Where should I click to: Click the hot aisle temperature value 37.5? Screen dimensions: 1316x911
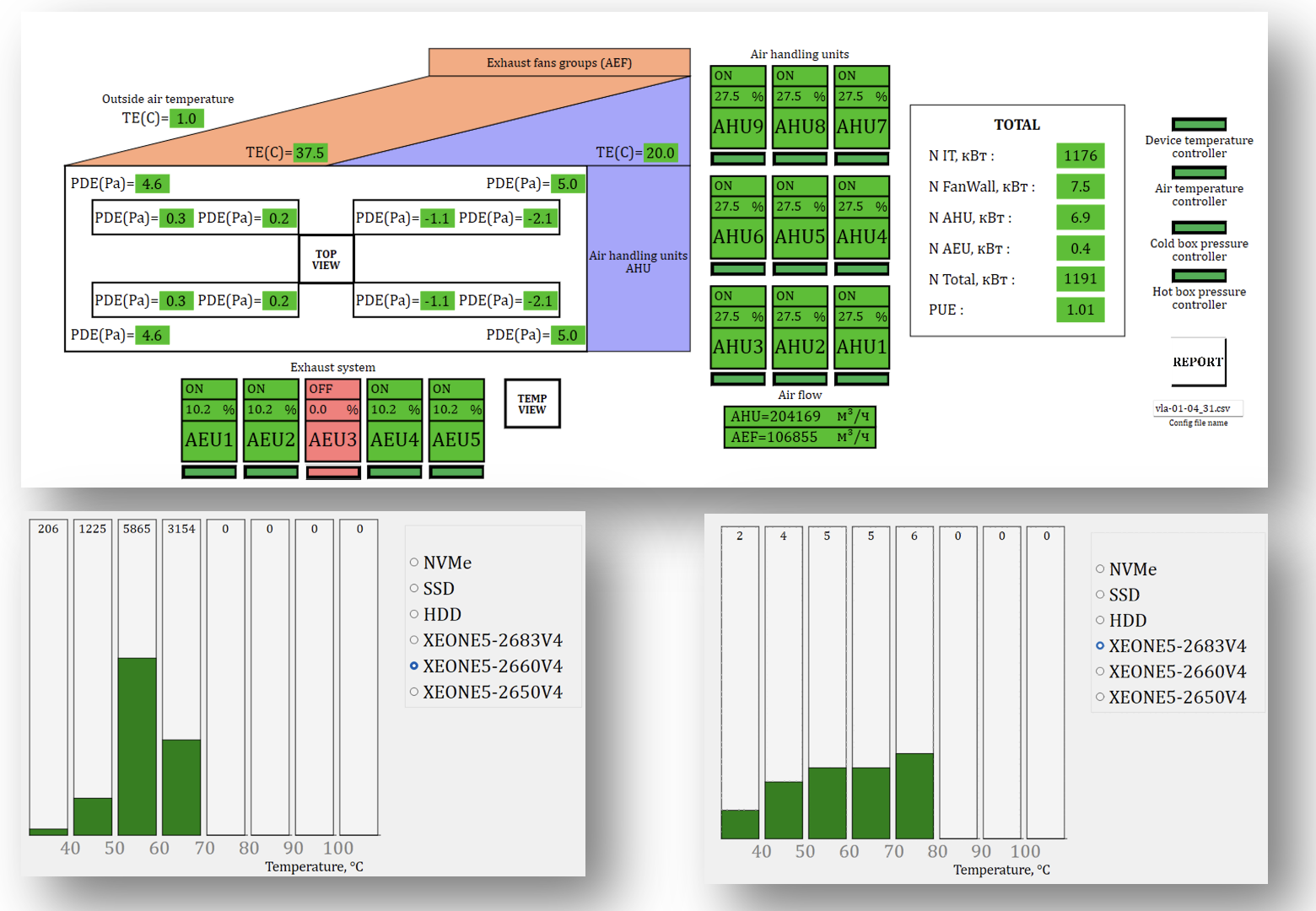point(310,154)
